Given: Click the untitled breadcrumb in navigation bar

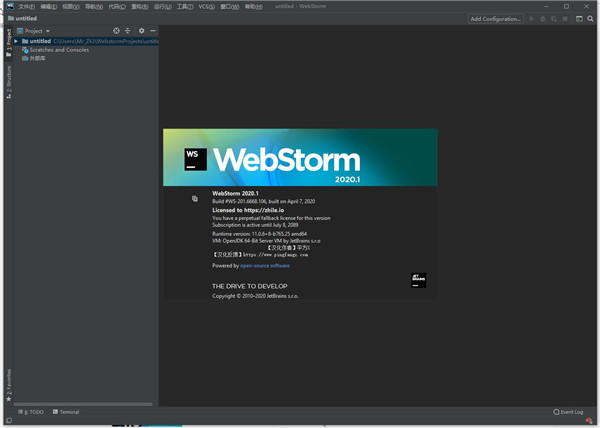Looking at the screenshot, I should [x=22, y=18].
